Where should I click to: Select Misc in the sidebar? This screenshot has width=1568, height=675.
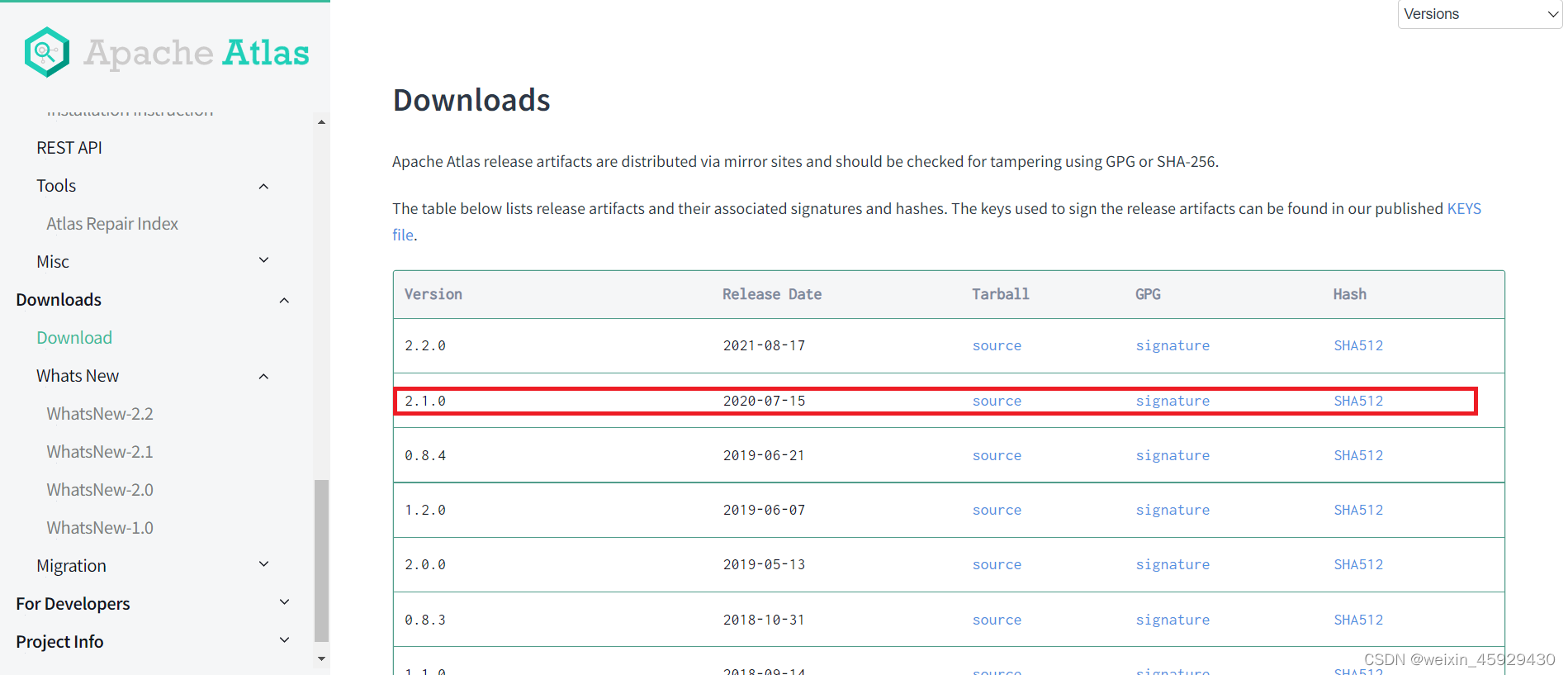click(x=53, y=262)
